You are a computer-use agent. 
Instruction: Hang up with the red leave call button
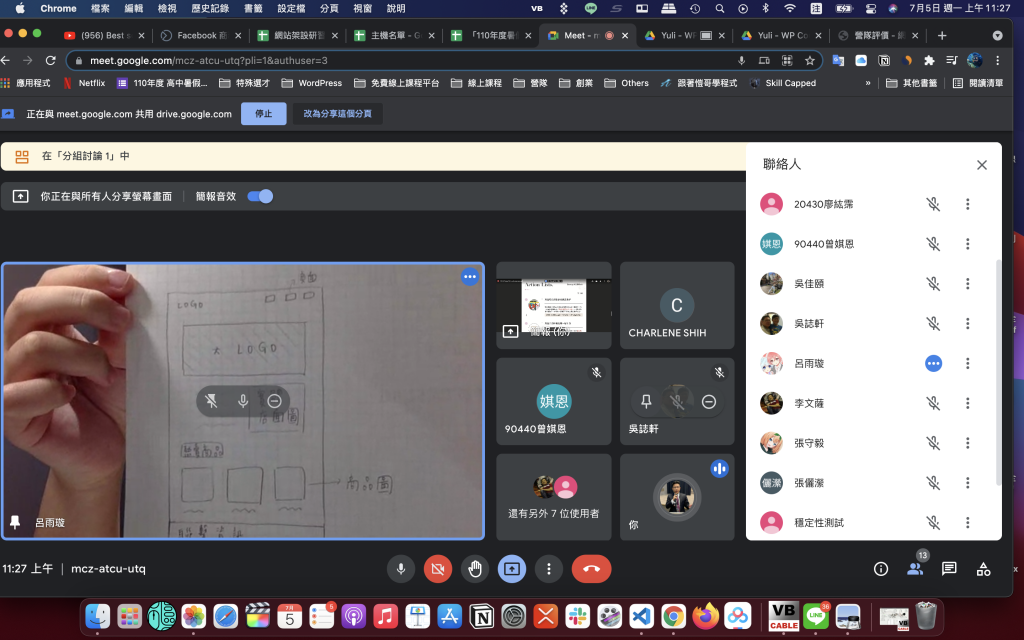[x=591, y=569]
